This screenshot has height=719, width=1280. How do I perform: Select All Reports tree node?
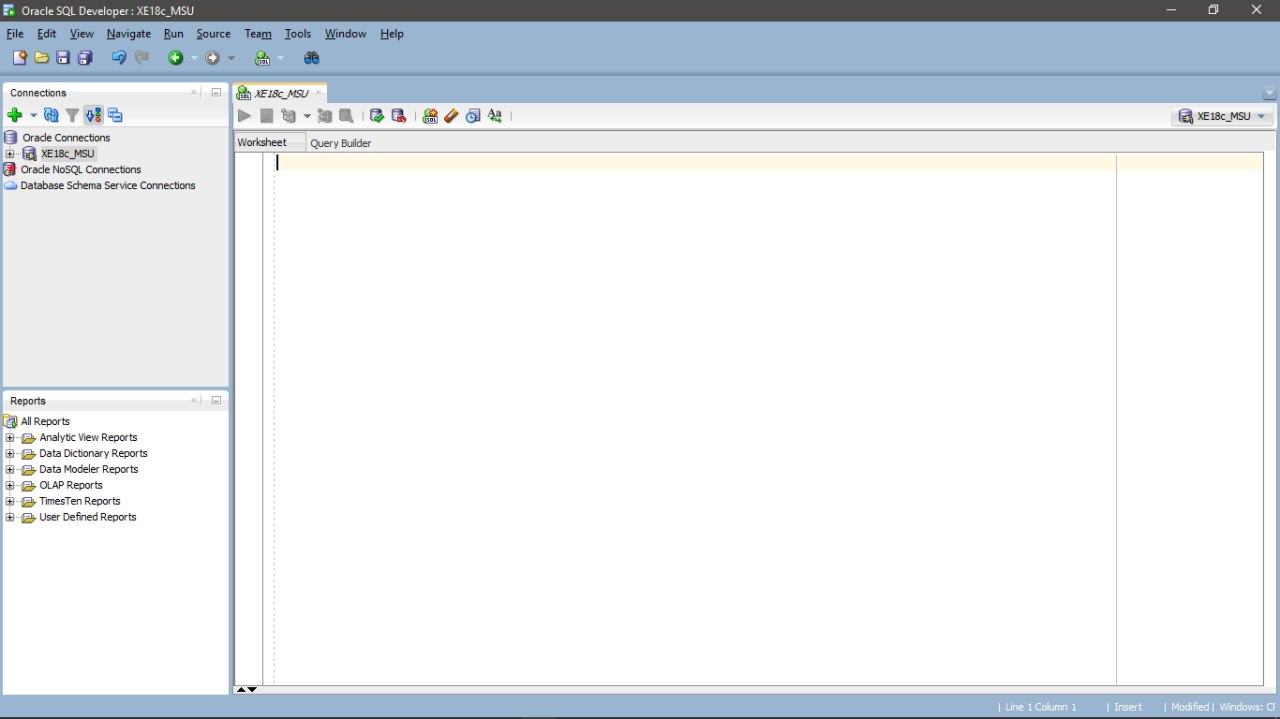45,422
